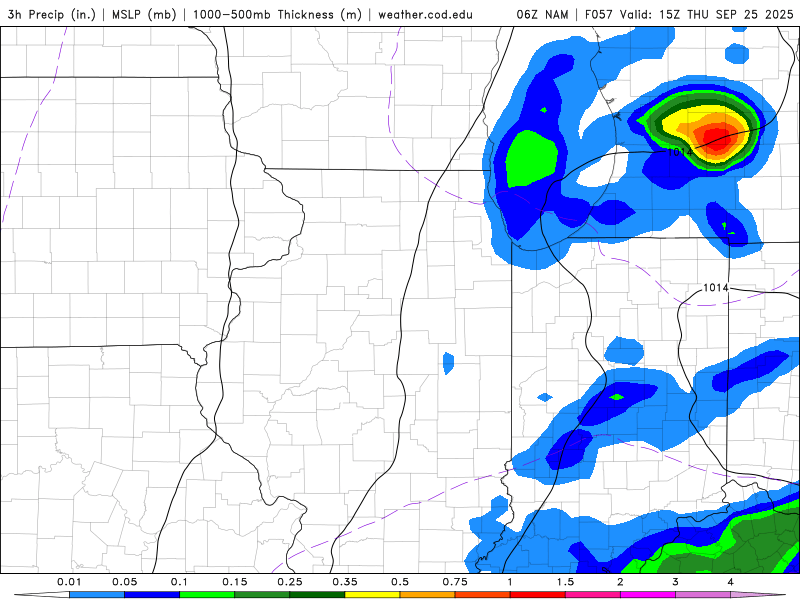The image size is (800, 600).
Task: Click the "3h Precip (in.)" title text
Action: [x=52, y=14]
